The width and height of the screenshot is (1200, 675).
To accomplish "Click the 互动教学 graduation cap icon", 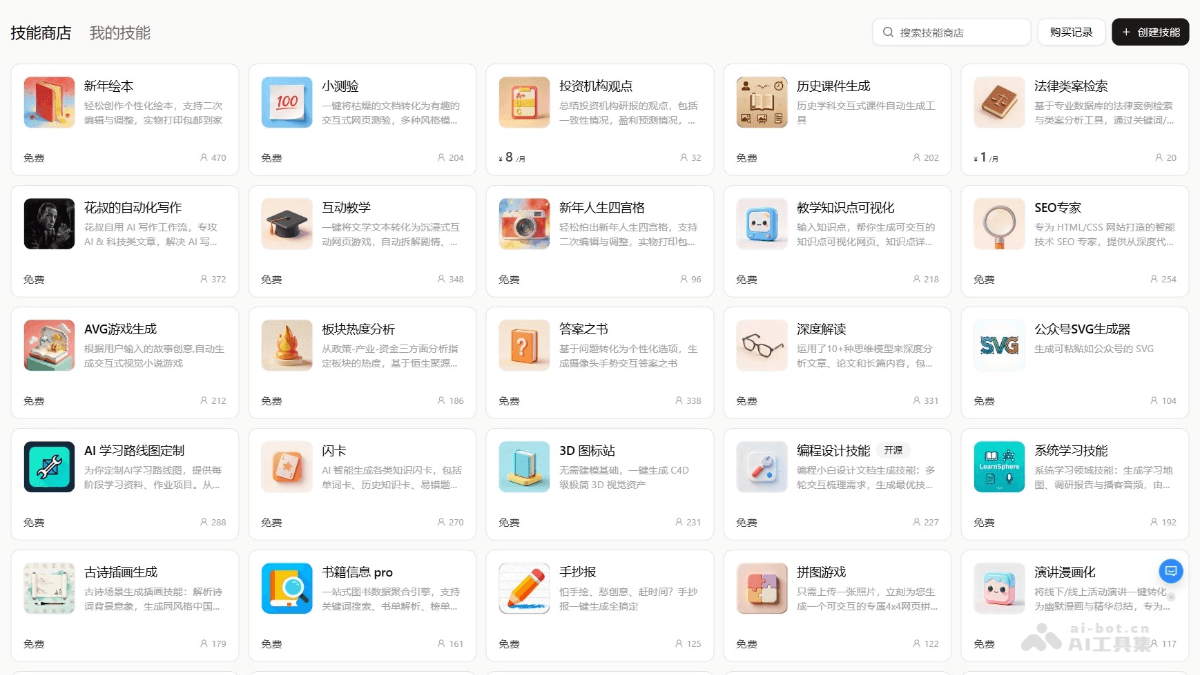I will tap(286, 223).
